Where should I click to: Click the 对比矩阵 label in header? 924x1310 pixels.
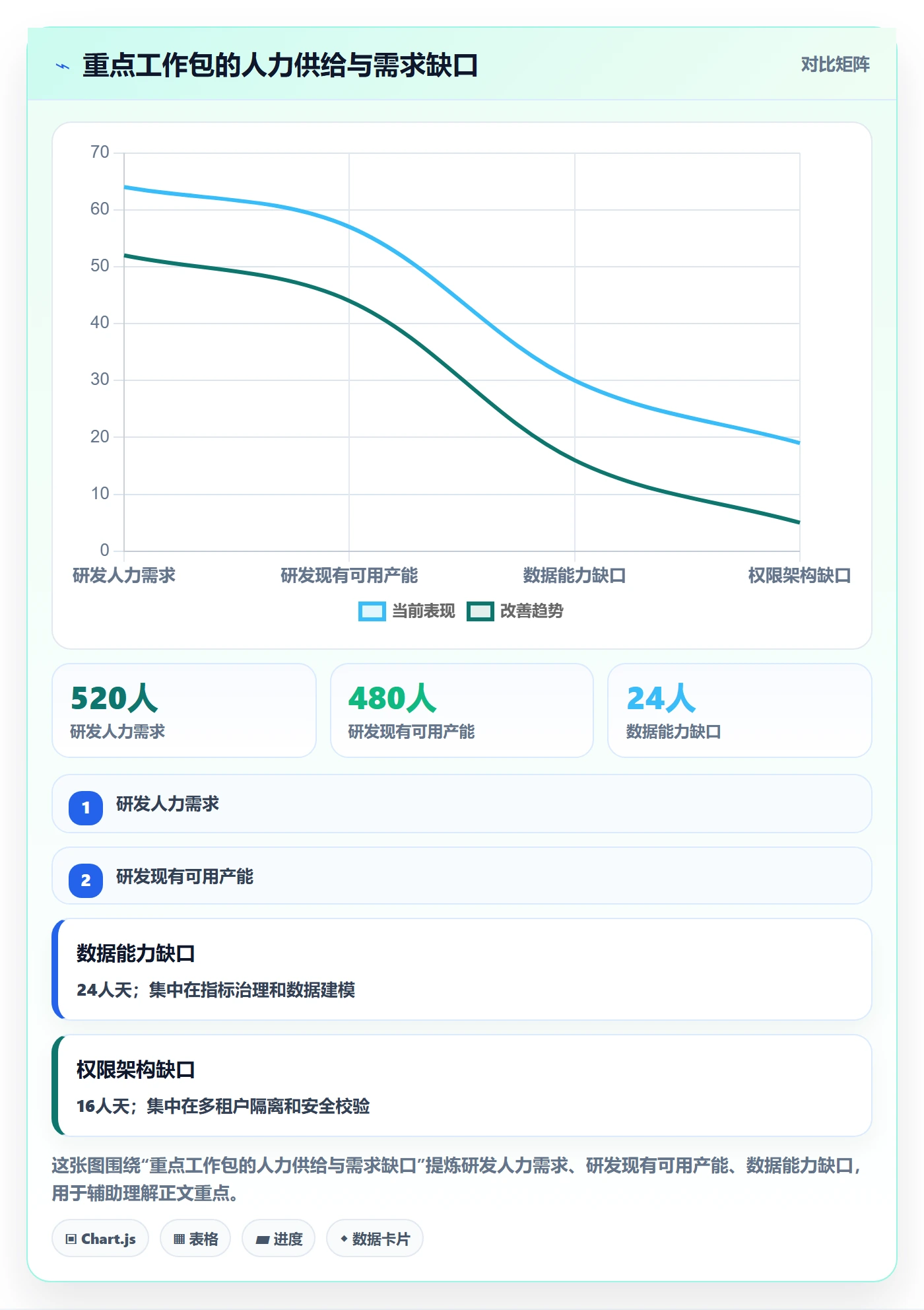tap(835, 65)
